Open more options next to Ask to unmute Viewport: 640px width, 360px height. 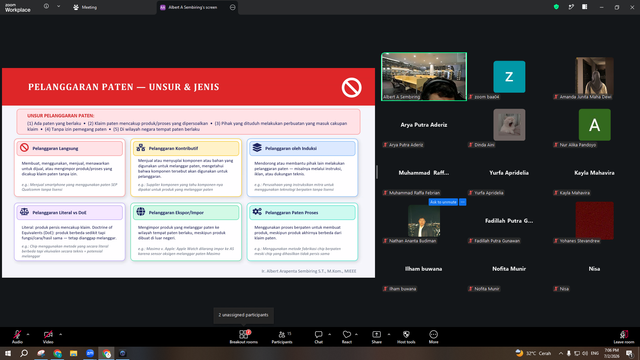pos(462,202)
